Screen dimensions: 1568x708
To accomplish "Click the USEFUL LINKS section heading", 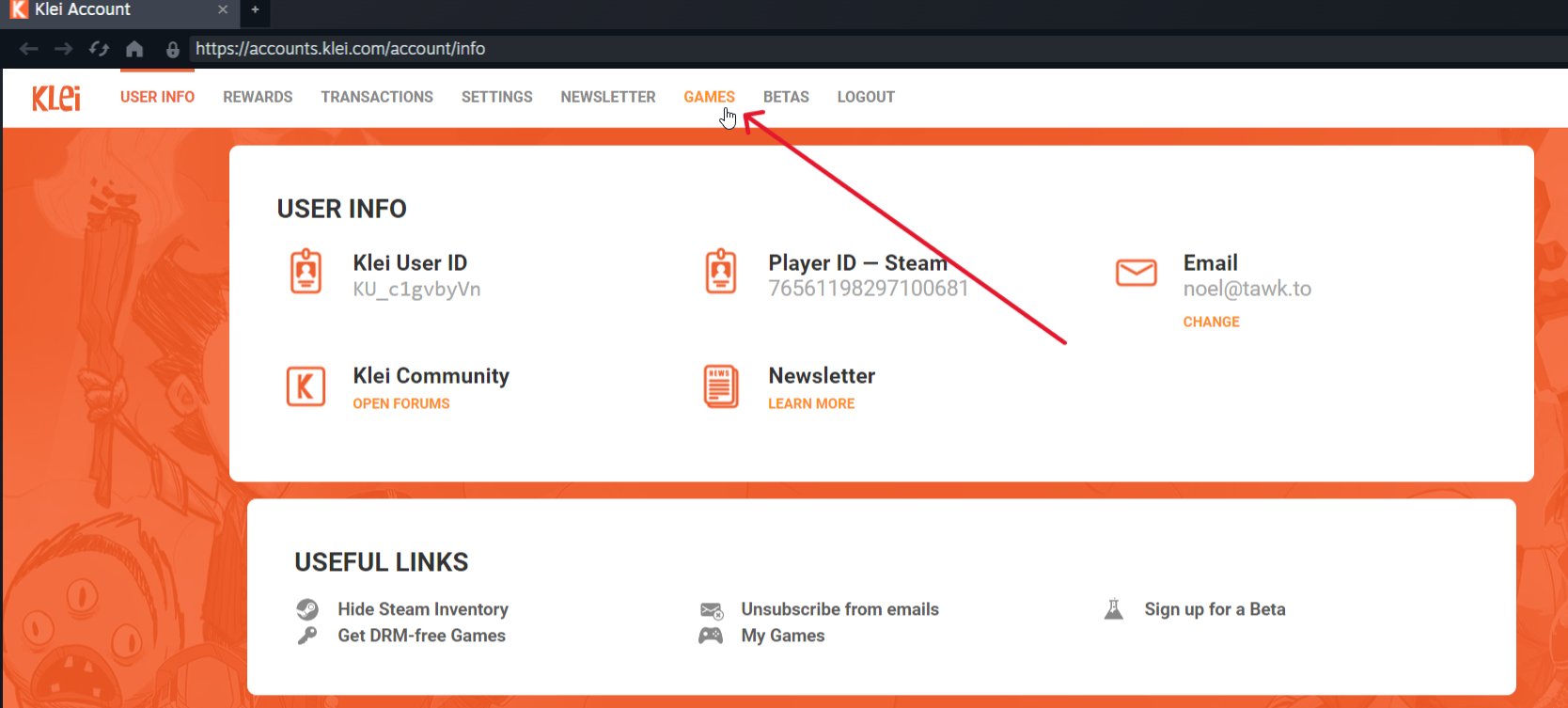I will tap(382, 562).
